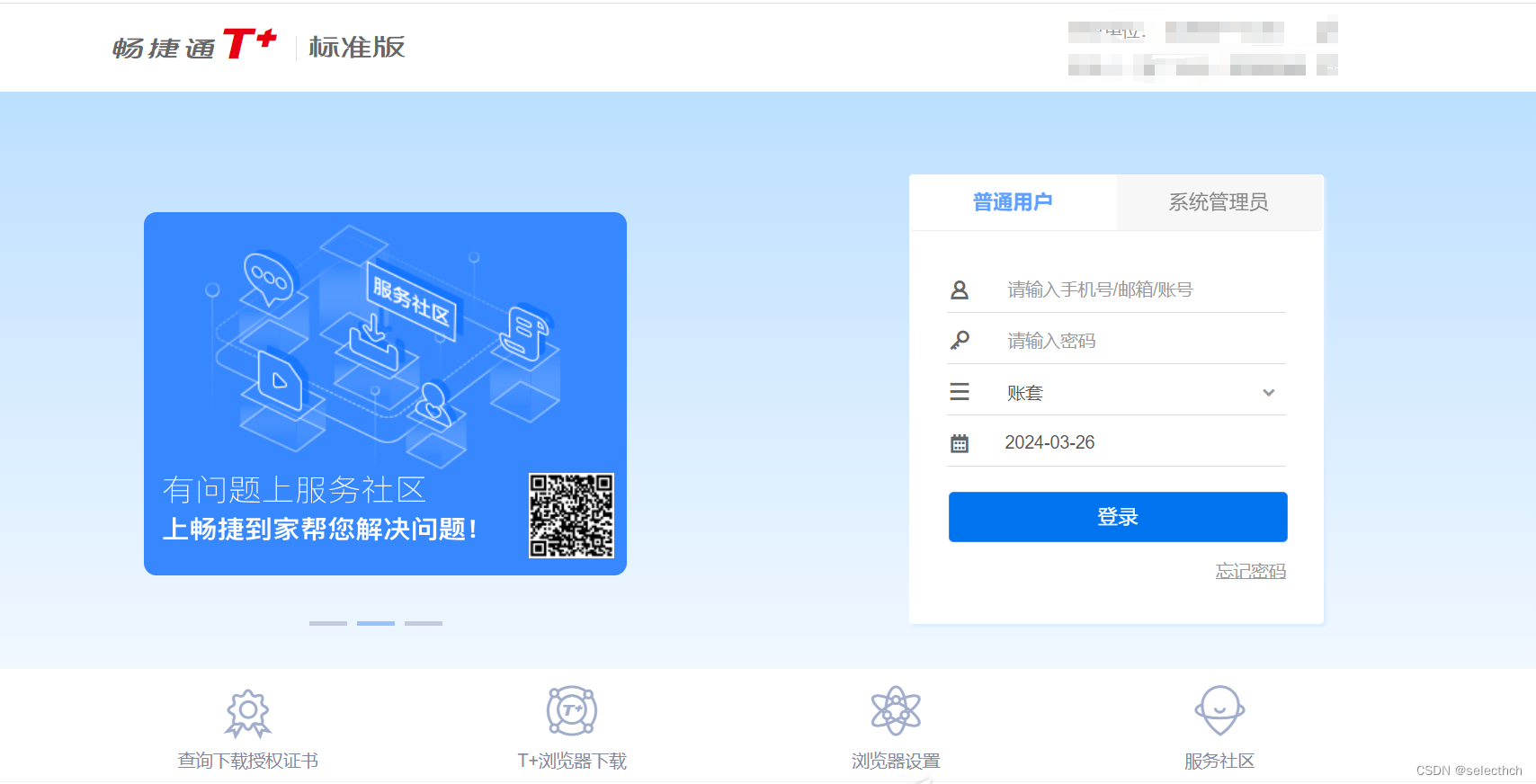1536x784 pixels.
Task: Click the T+ browser download icon
Action: pyautogui.click(x=572, y=711)
